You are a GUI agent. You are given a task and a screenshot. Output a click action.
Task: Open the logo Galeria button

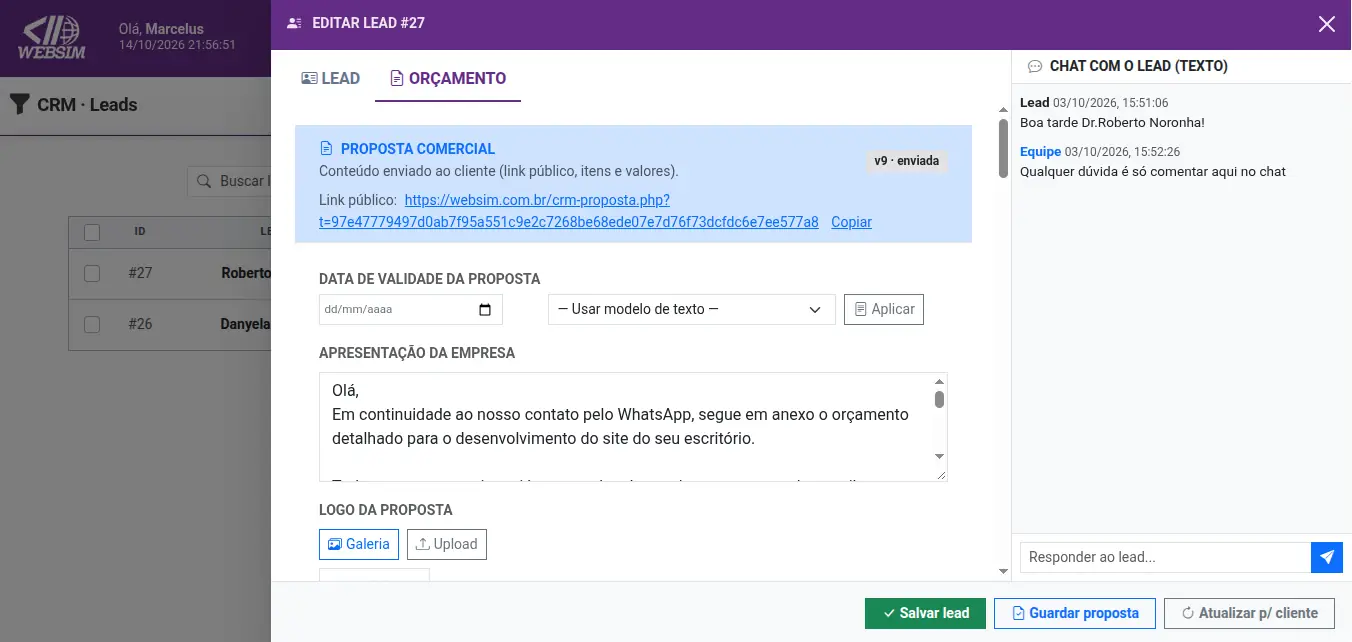click(x=359, y=544)
